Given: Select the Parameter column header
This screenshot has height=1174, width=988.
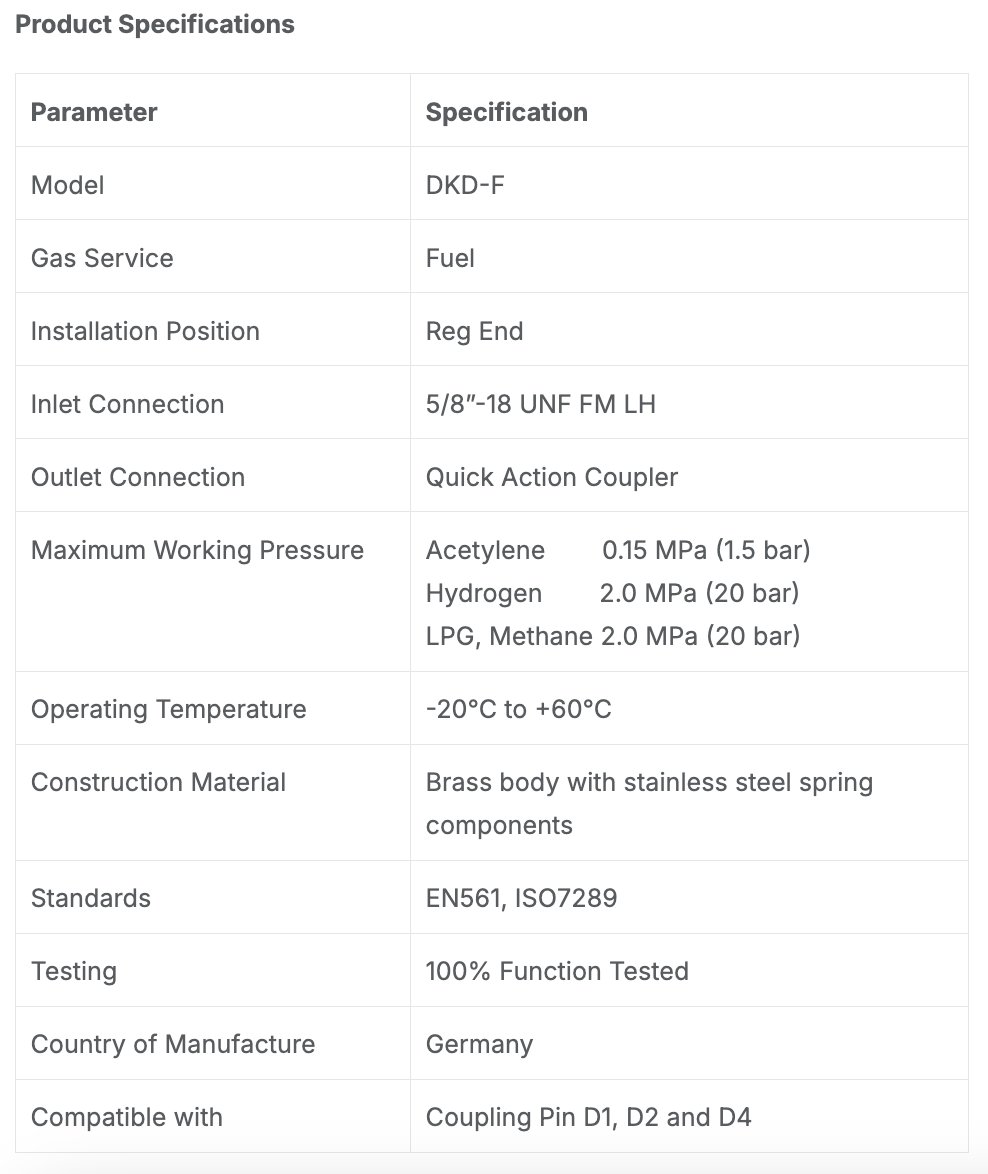Looking at the screenshot, I should [x=94, y=112].
